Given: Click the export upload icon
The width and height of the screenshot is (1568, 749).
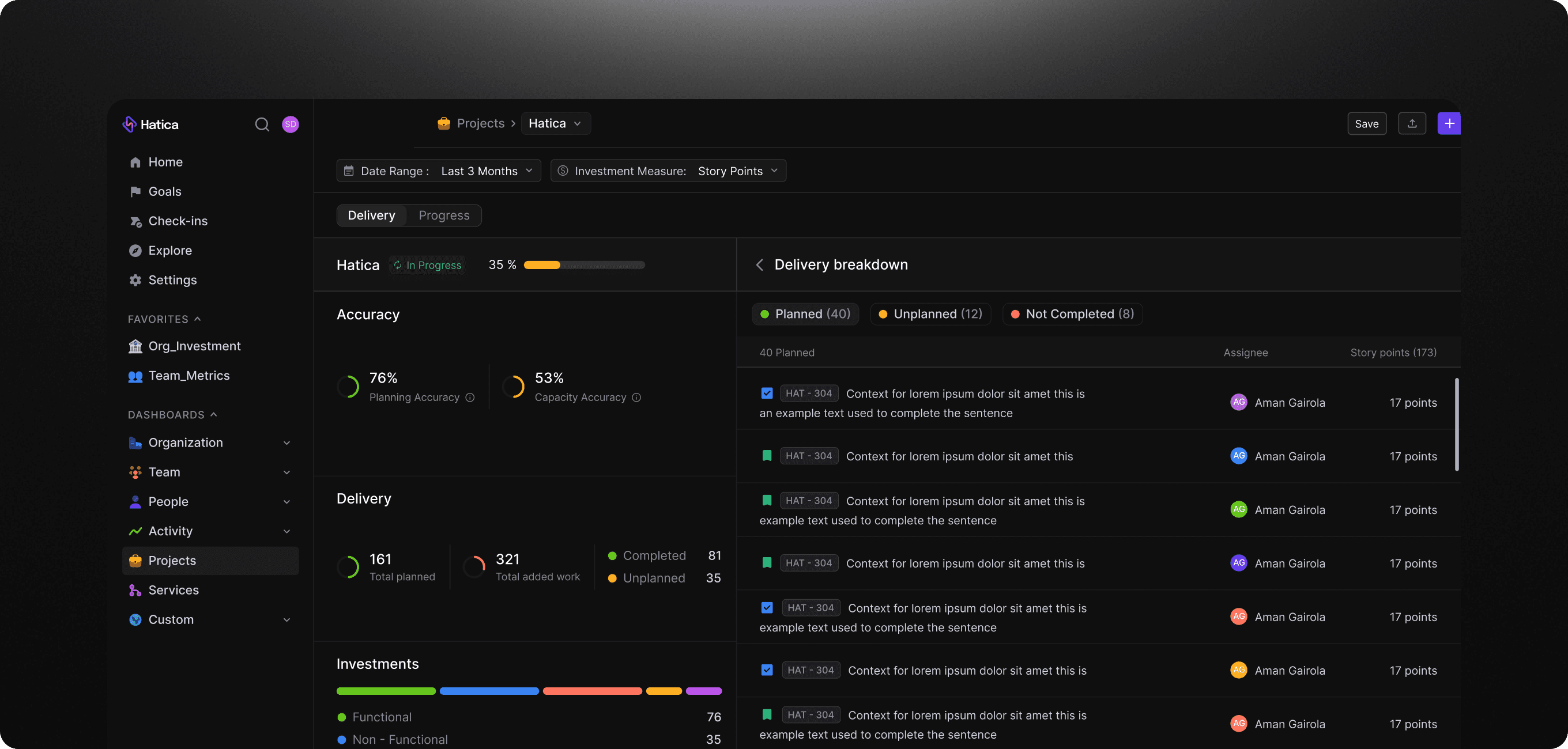Looking at the screenshot, I should click(x=1412, y=123).
